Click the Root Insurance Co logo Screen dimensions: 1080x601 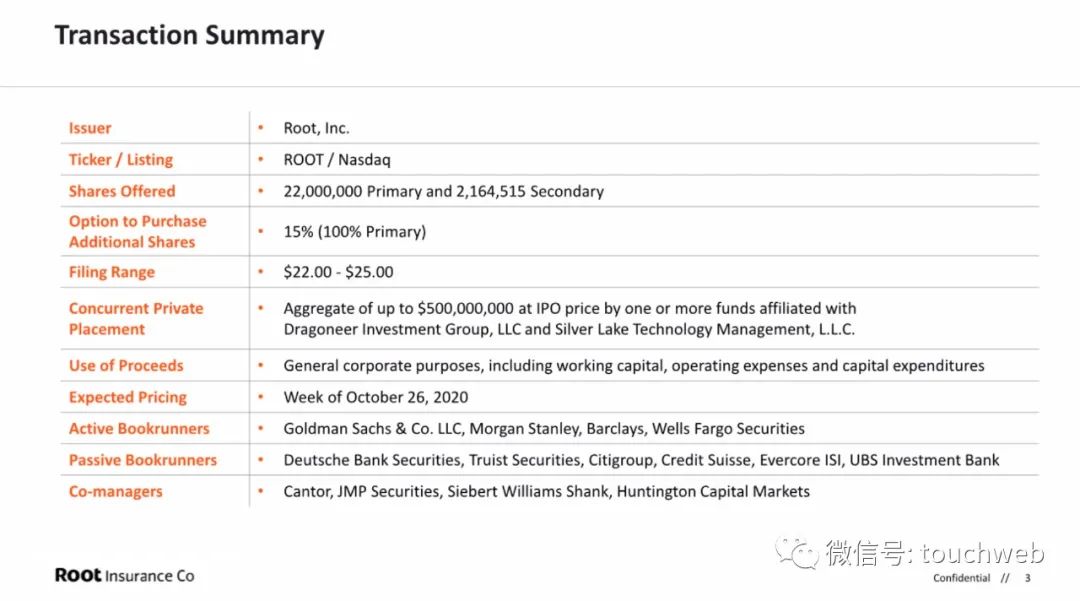[124, 576]
